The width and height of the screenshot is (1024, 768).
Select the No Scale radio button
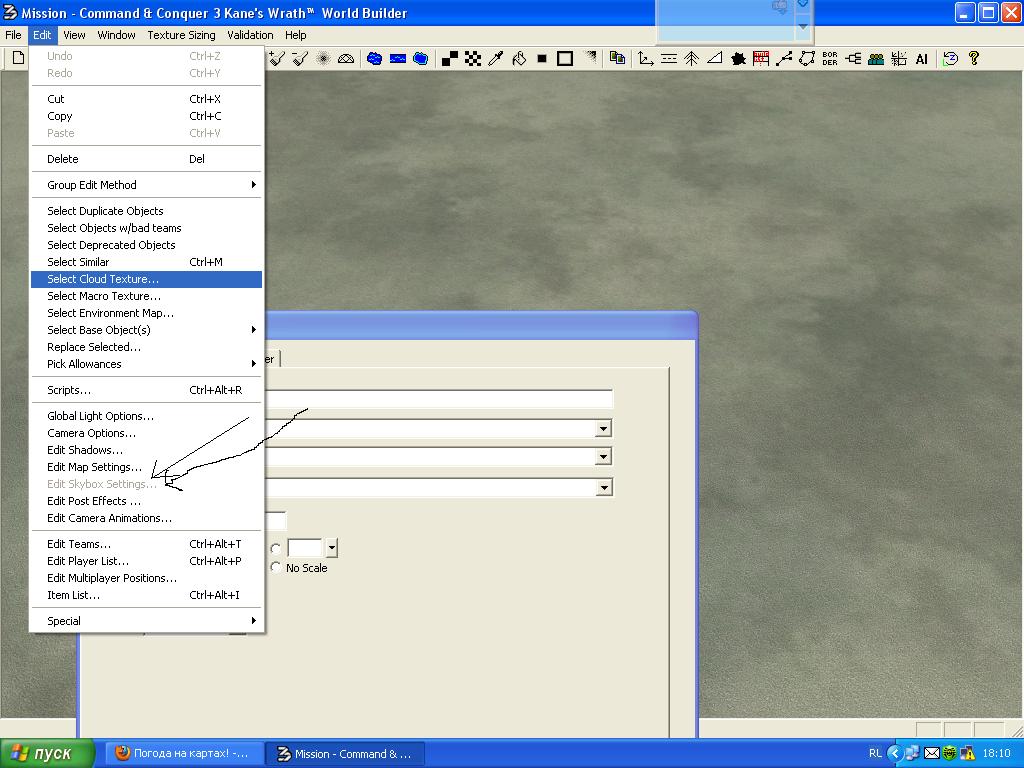276,568
